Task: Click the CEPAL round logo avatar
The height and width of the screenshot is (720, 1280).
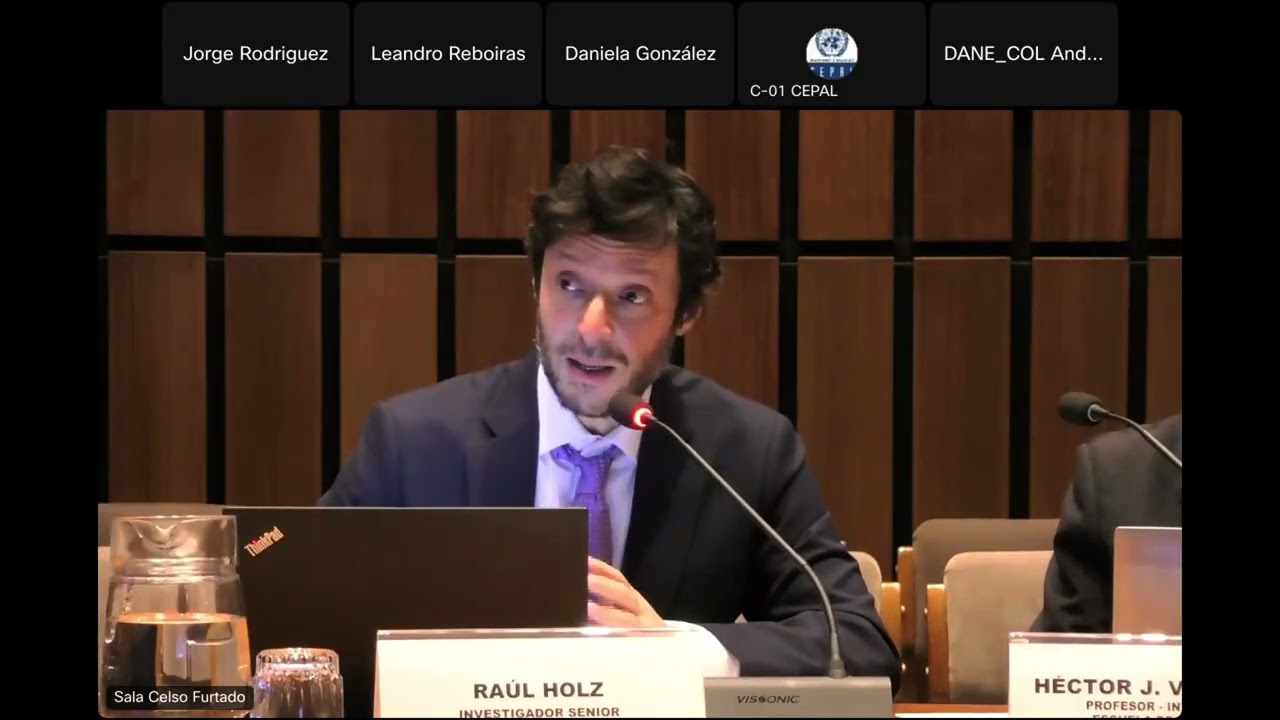Action: coord(832,53)
